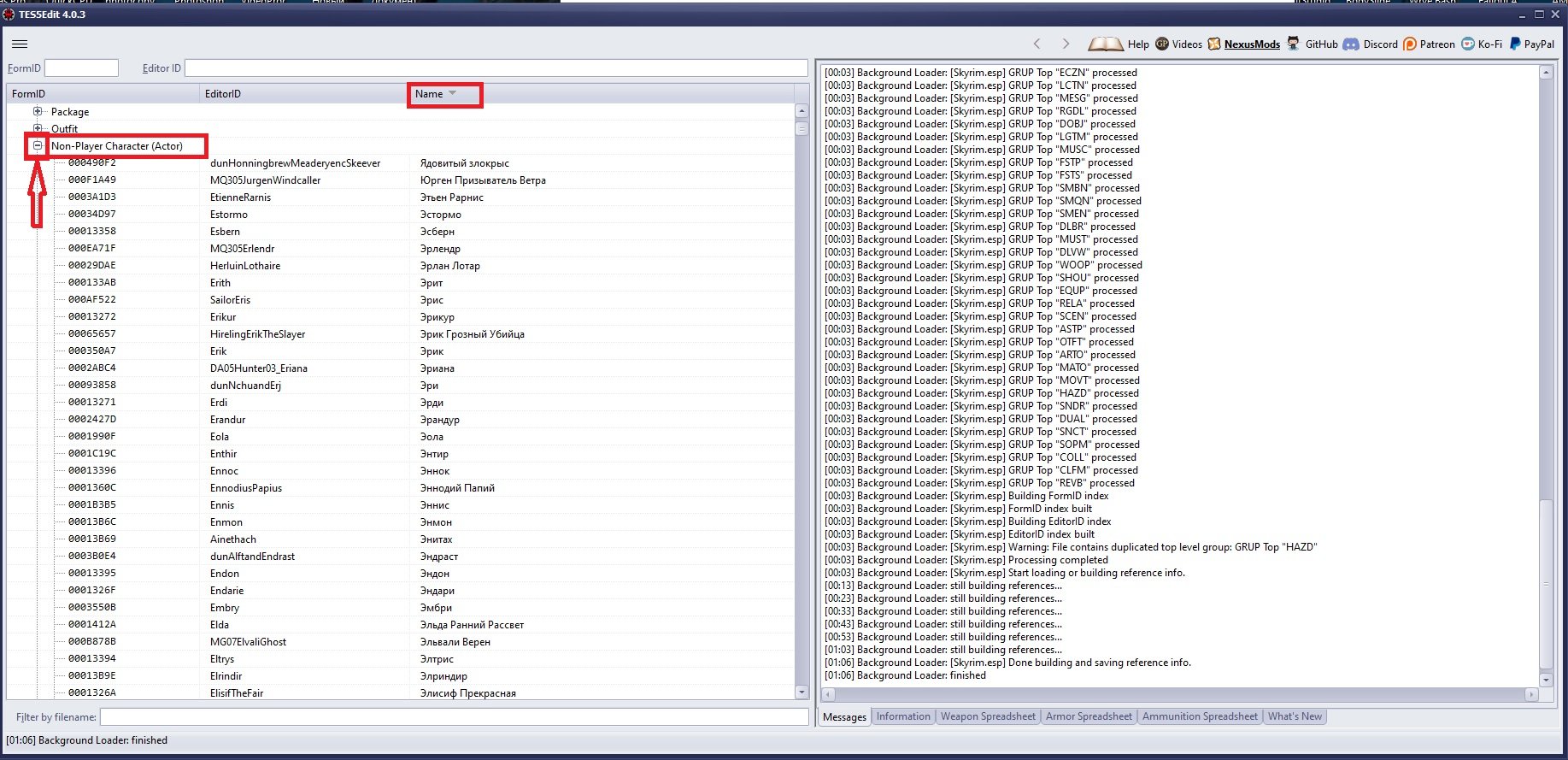
Task: Click the PayPal icon
Action: pos(1515,44)
